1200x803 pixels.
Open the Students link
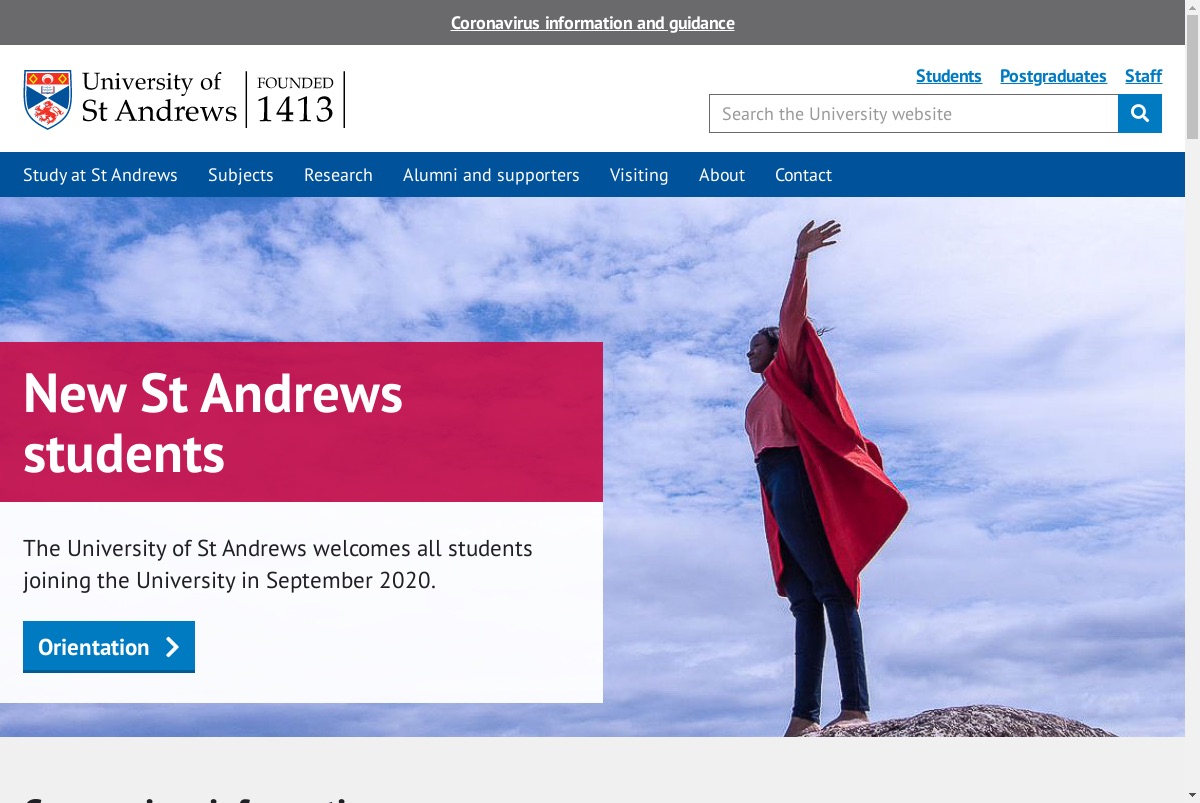(949, 76)
